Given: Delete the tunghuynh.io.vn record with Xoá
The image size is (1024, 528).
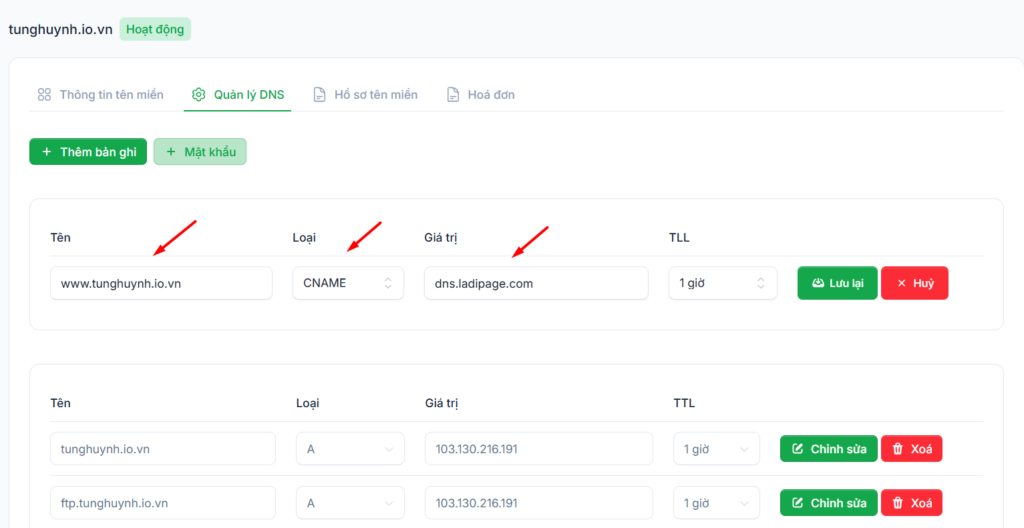Looking at the screenshot, I should pyautogui.click(x=912, y=449).
